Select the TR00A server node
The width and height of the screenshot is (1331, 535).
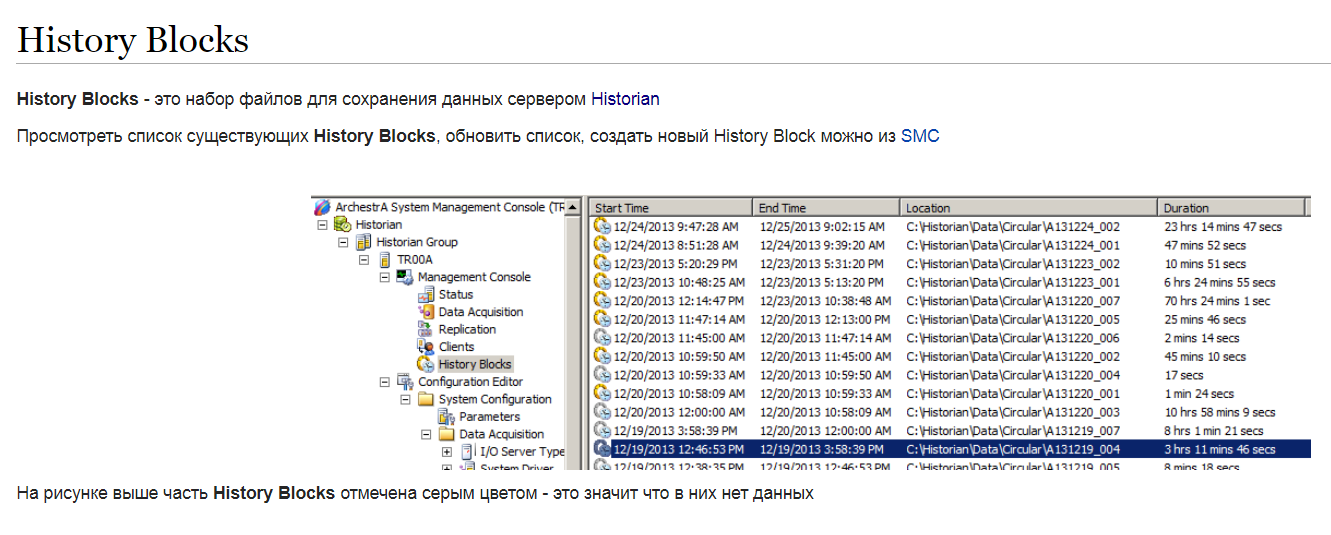click(414, 260)
